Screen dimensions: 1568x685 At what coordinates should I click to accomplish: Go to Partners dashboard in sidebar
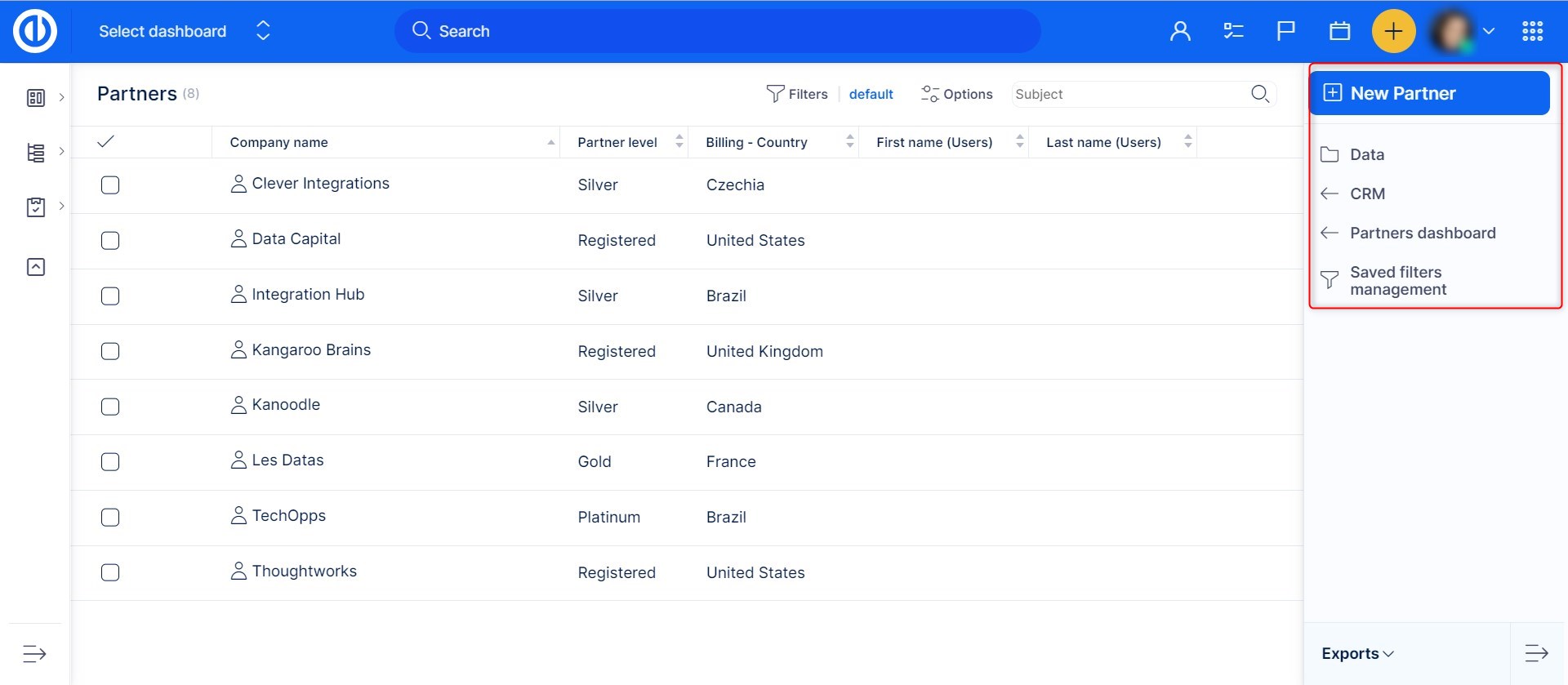[x=1422, y=233]
